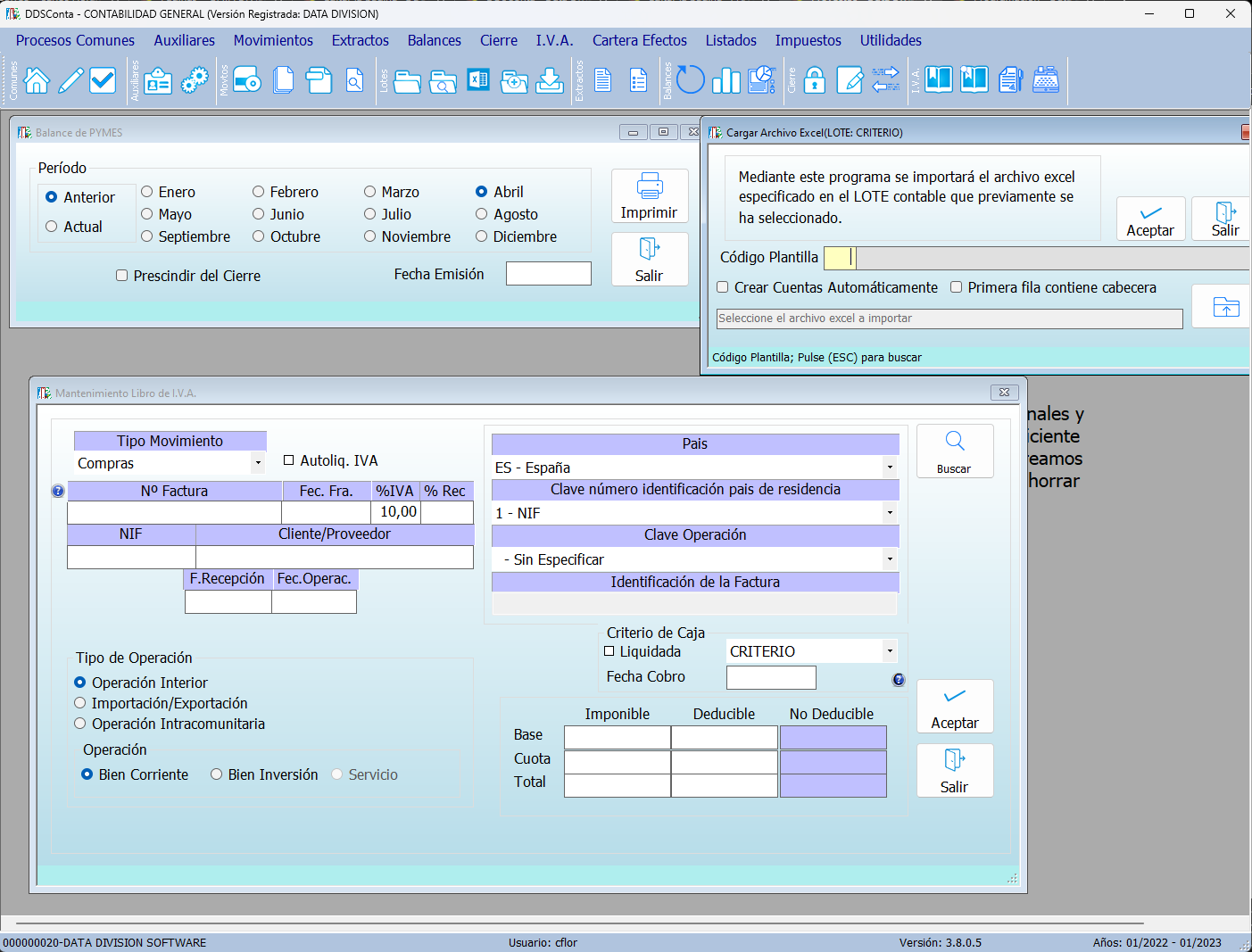Click Imprimir in Balance de PYMES
The height and width of the screenshot is (952, 1252).
point(650,196)
